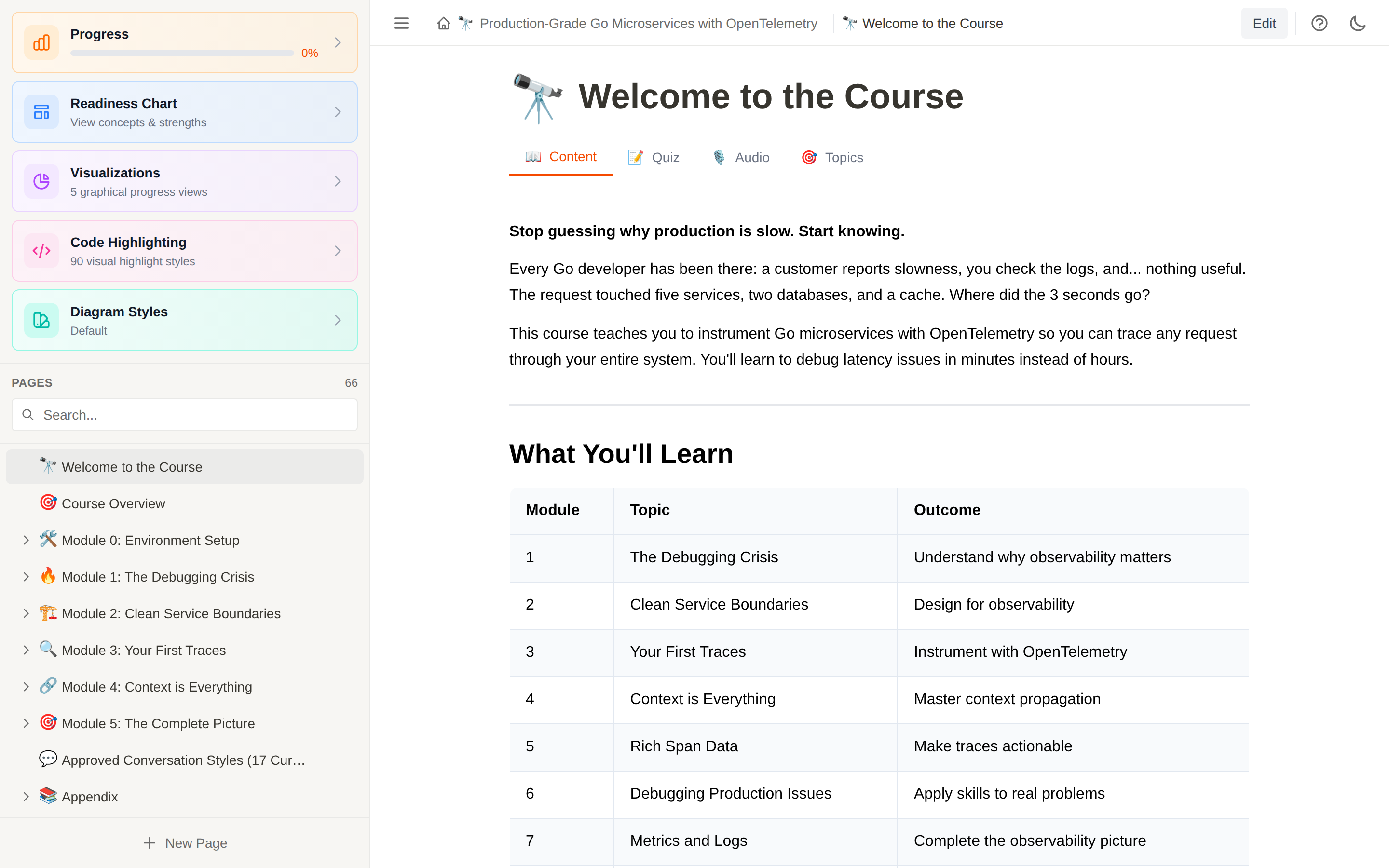Click the Diagram Styles shapes icon
Image resolution: width=1389 pixels, height=868 pixels.
point(41,320)
